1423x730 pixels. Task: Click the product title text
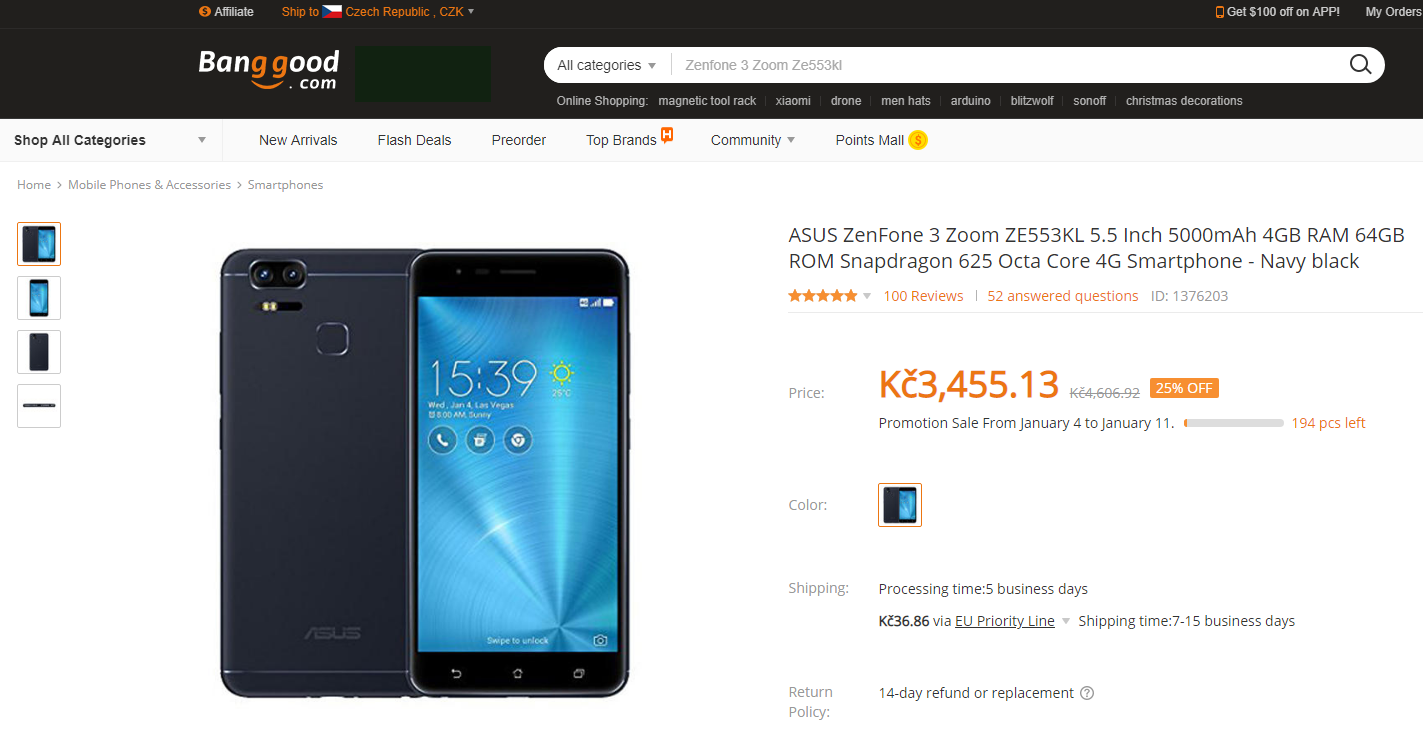[x=1096, y=248]
